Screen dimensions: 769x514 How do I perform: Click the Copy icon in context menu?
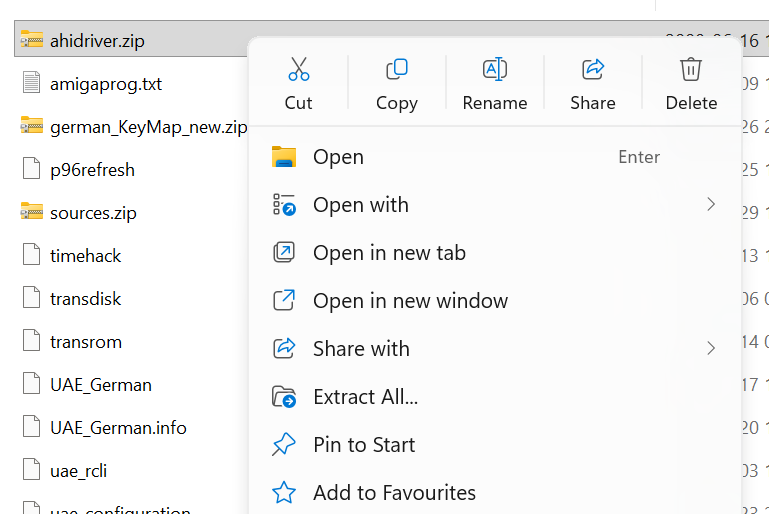click(x=396, y=70)
